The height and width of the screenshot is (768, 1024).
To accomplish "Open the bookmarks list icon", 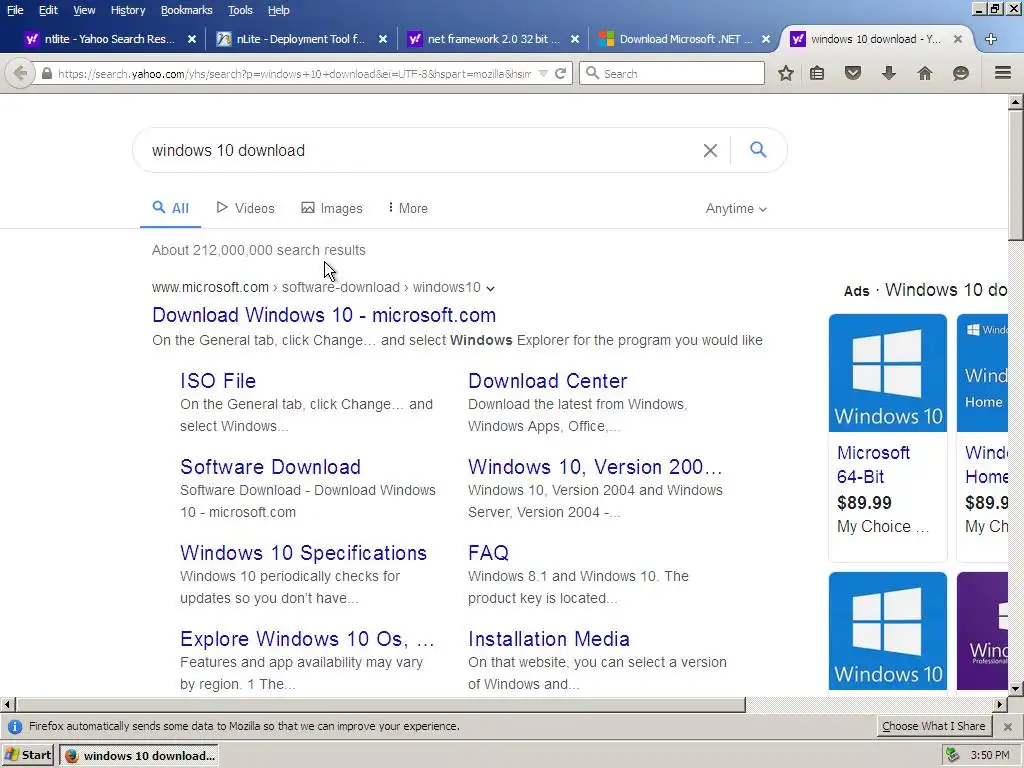I will [817, 73].
